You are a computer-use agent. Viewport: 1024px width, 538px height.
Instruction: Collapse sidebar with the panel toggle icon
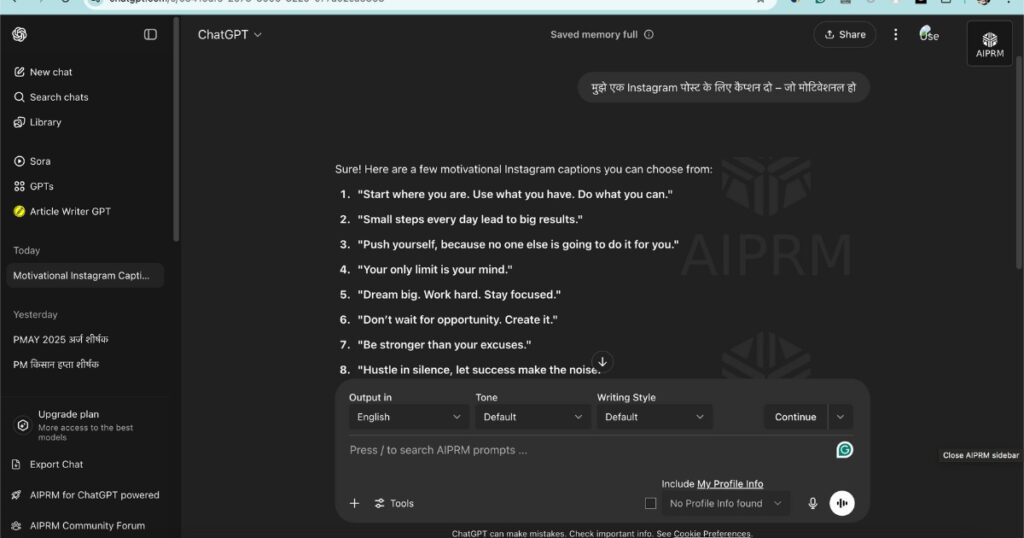tap(150, 35)
